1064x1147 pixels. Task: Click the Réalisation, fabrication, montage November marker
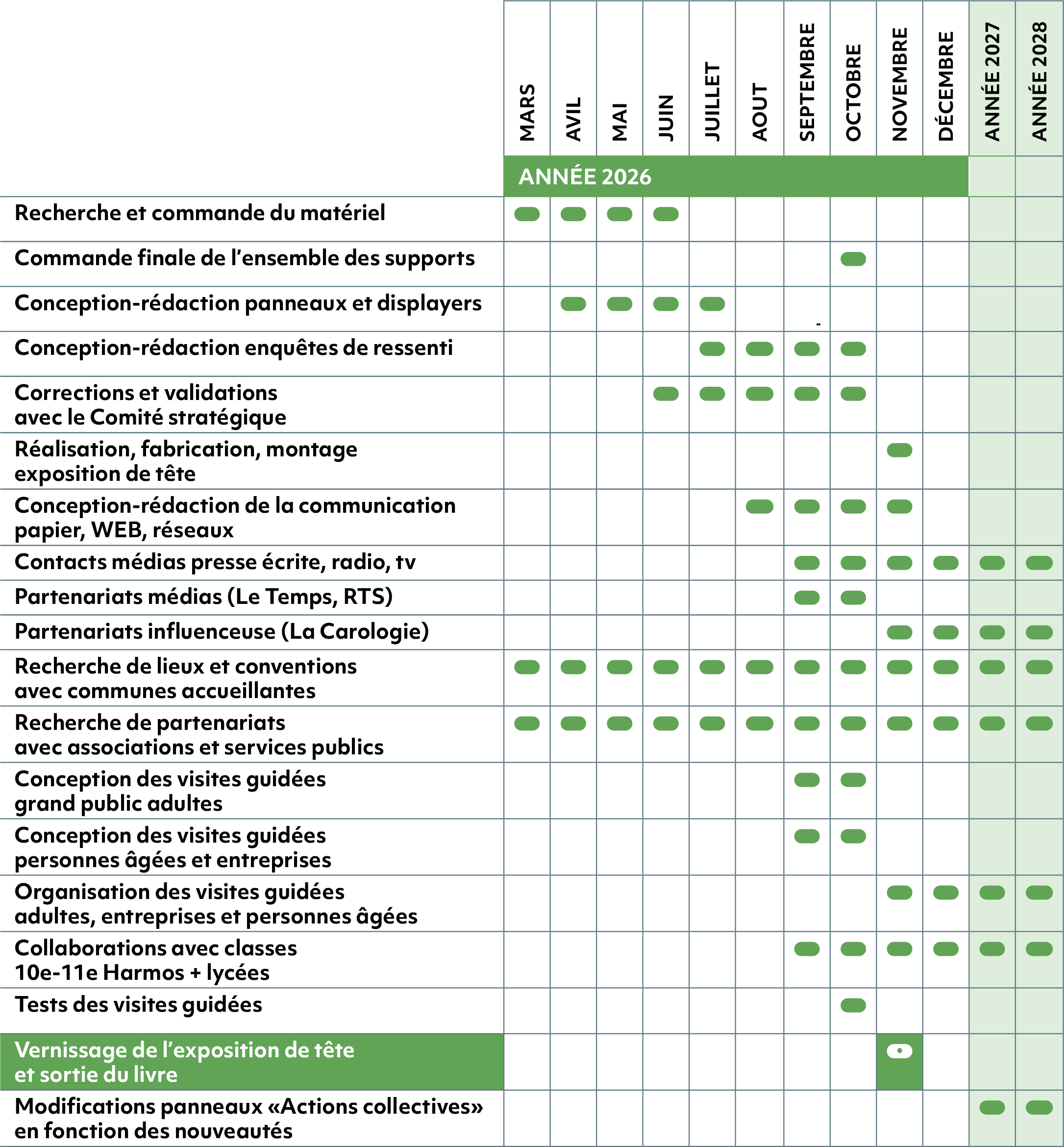[x=899, y=450]
